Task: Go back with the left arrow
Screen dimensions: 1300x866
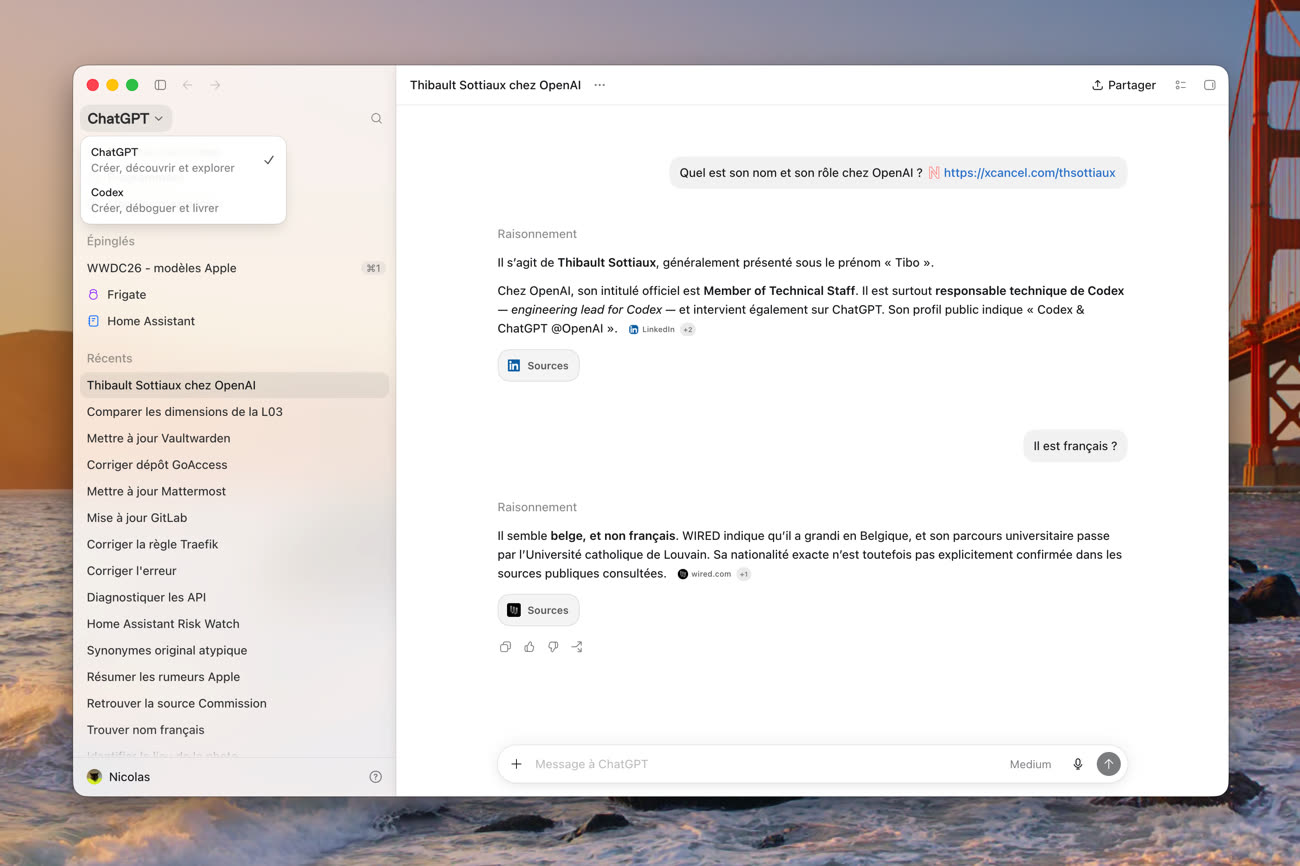Action: pyautogui.click(x=187, y=85)
